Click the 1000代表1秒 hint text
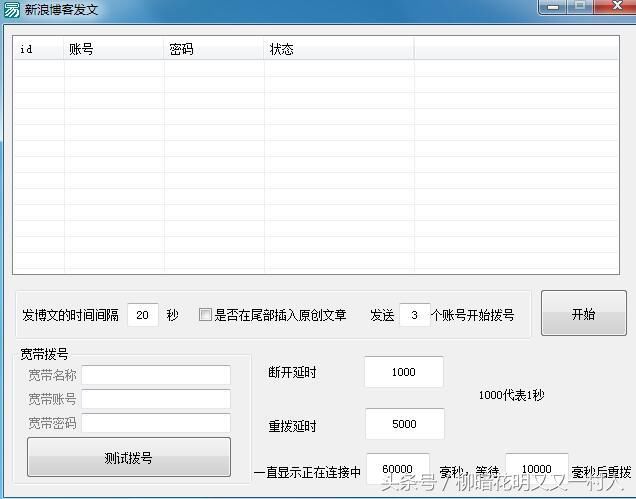636x499 pixels. pos(511,395)
